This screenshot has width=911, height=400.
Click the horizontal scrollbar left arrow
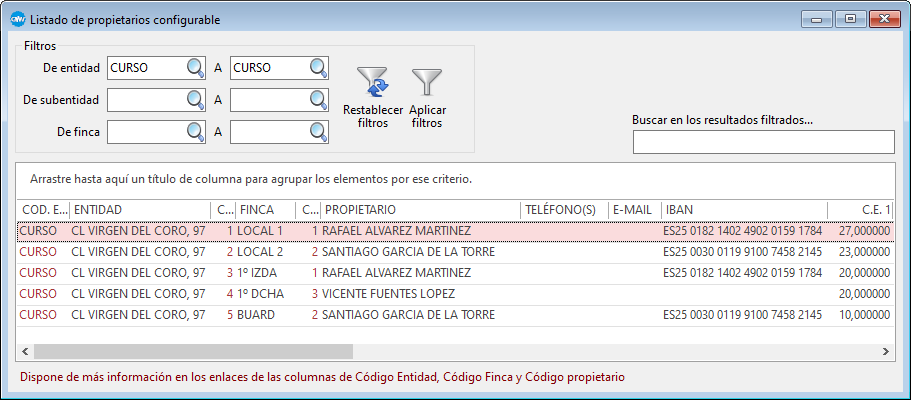(x=25, y=352)
